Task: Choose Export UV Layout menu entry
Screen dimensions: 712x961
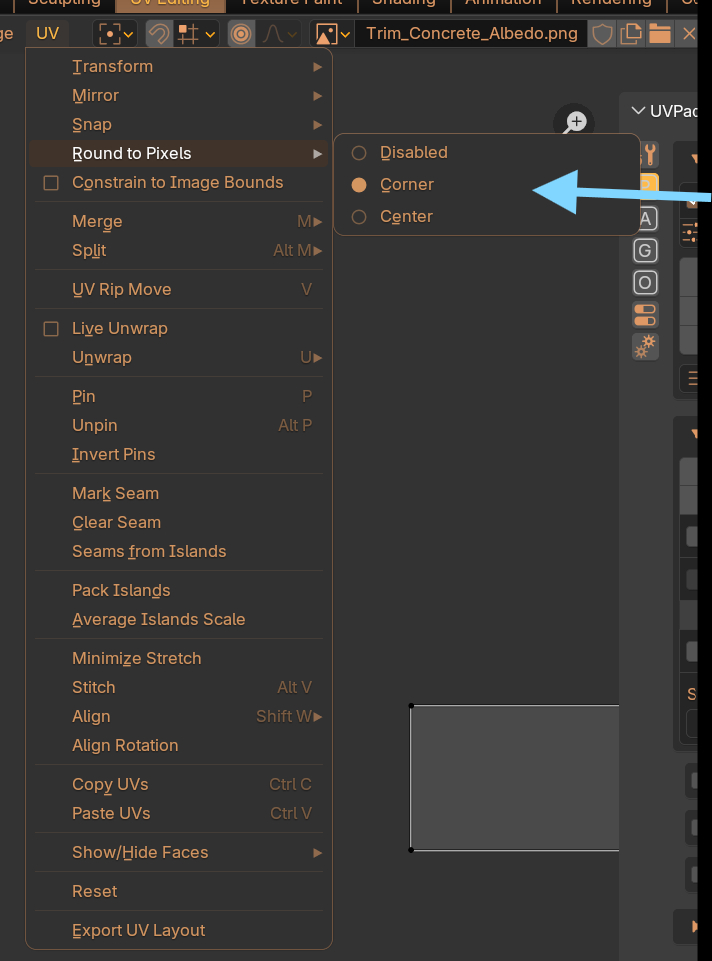Action: (x=138, y=930)
